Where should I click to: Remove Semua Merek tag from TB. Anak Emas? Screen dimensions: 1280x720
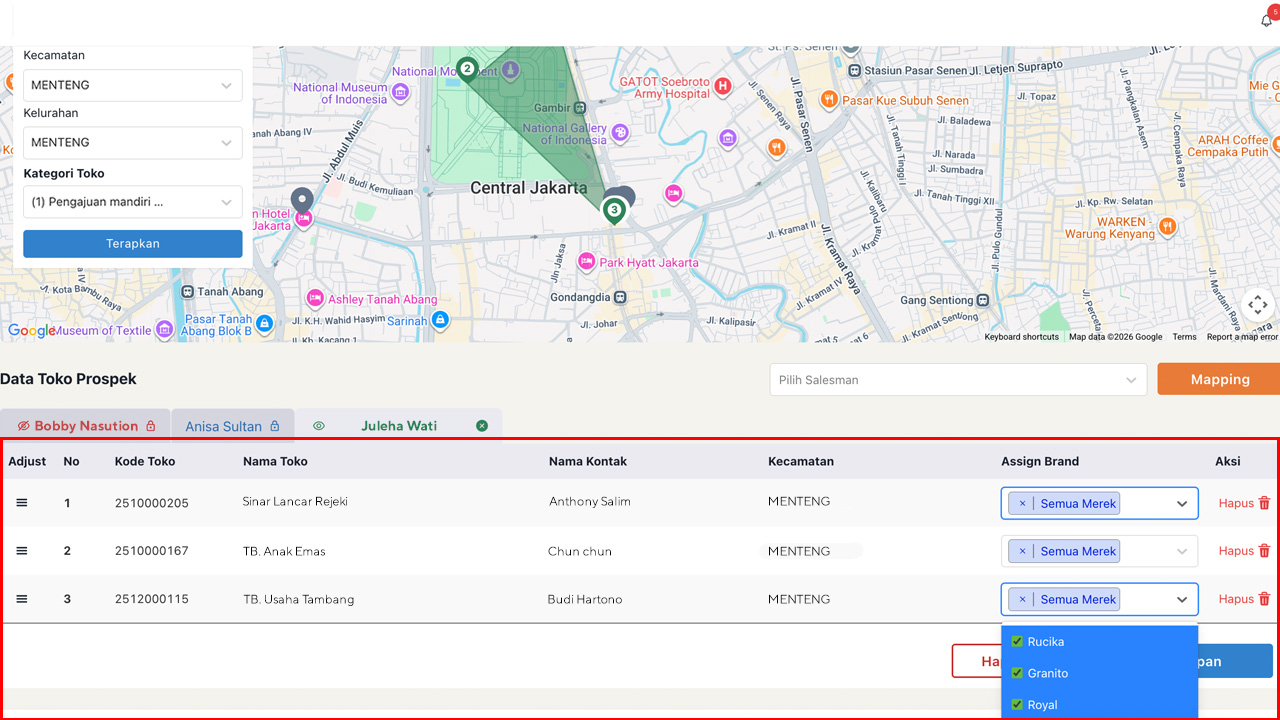pyautogui.click(x=1022, y=551)
